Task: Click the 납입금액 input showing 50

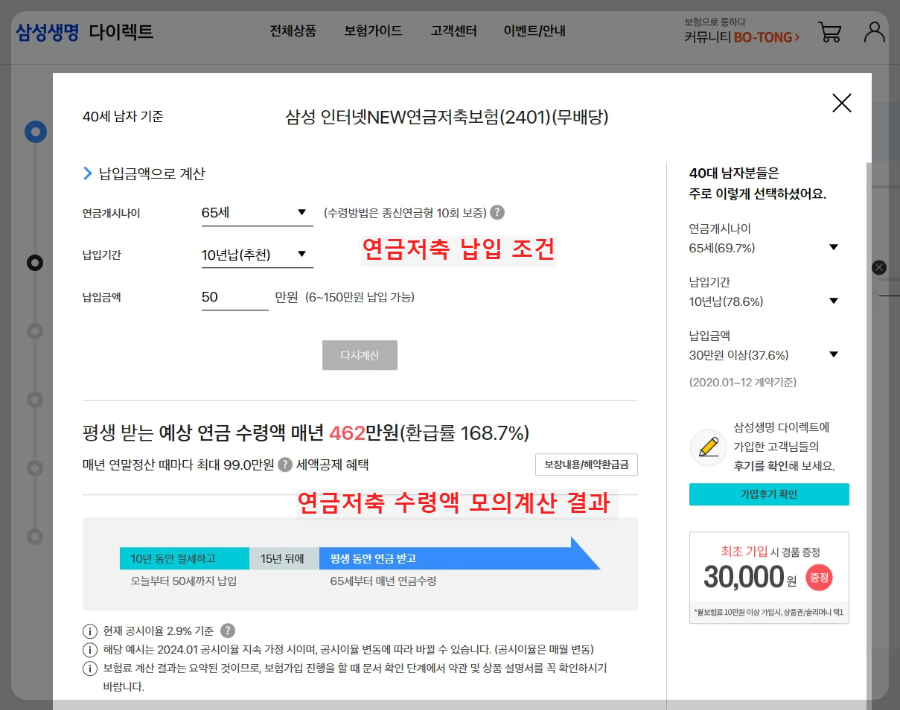Action: [x=234, y=297]
